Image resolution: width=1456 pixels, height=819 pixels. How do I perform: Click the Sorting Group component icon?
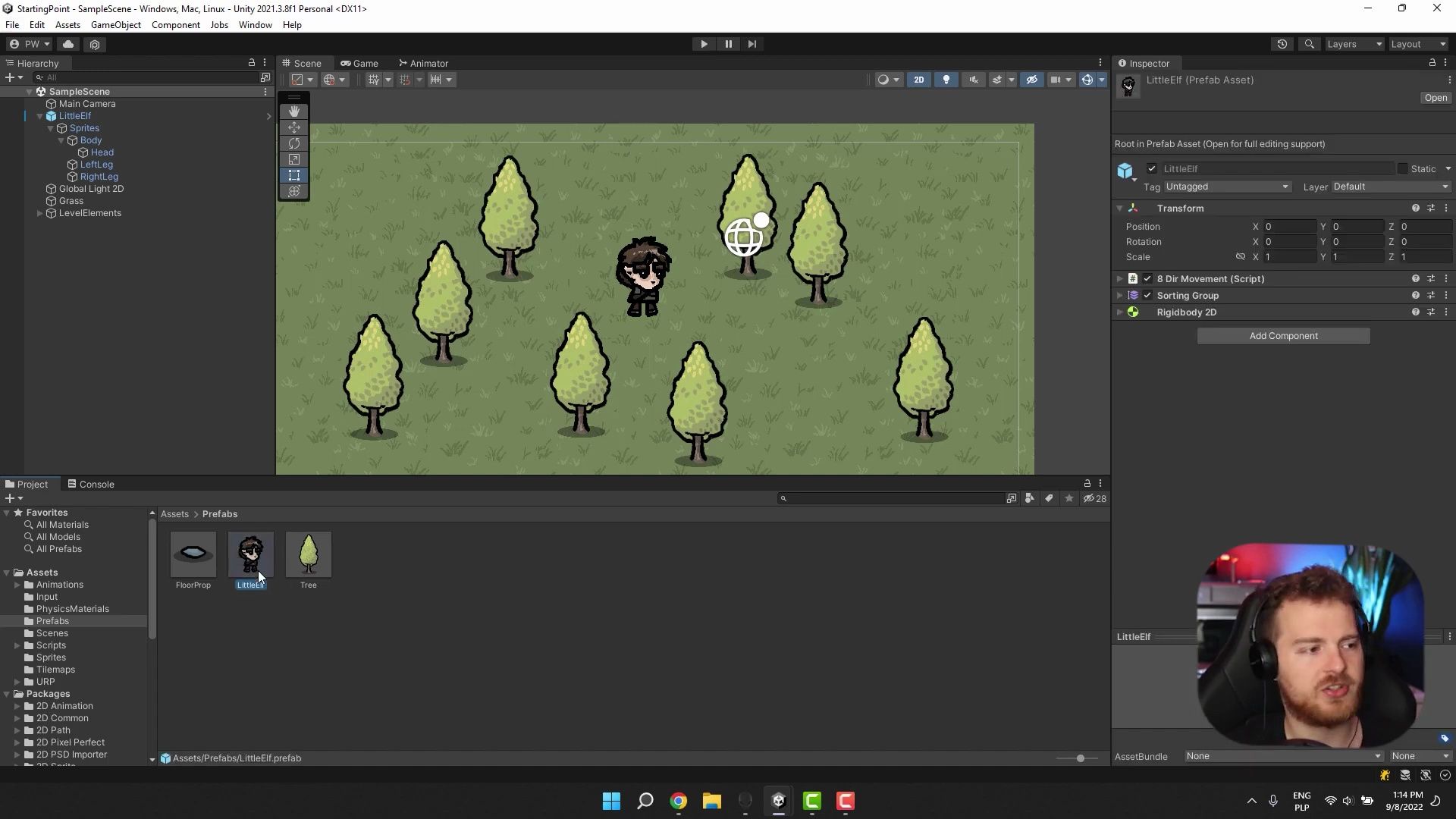[1134, 296]
